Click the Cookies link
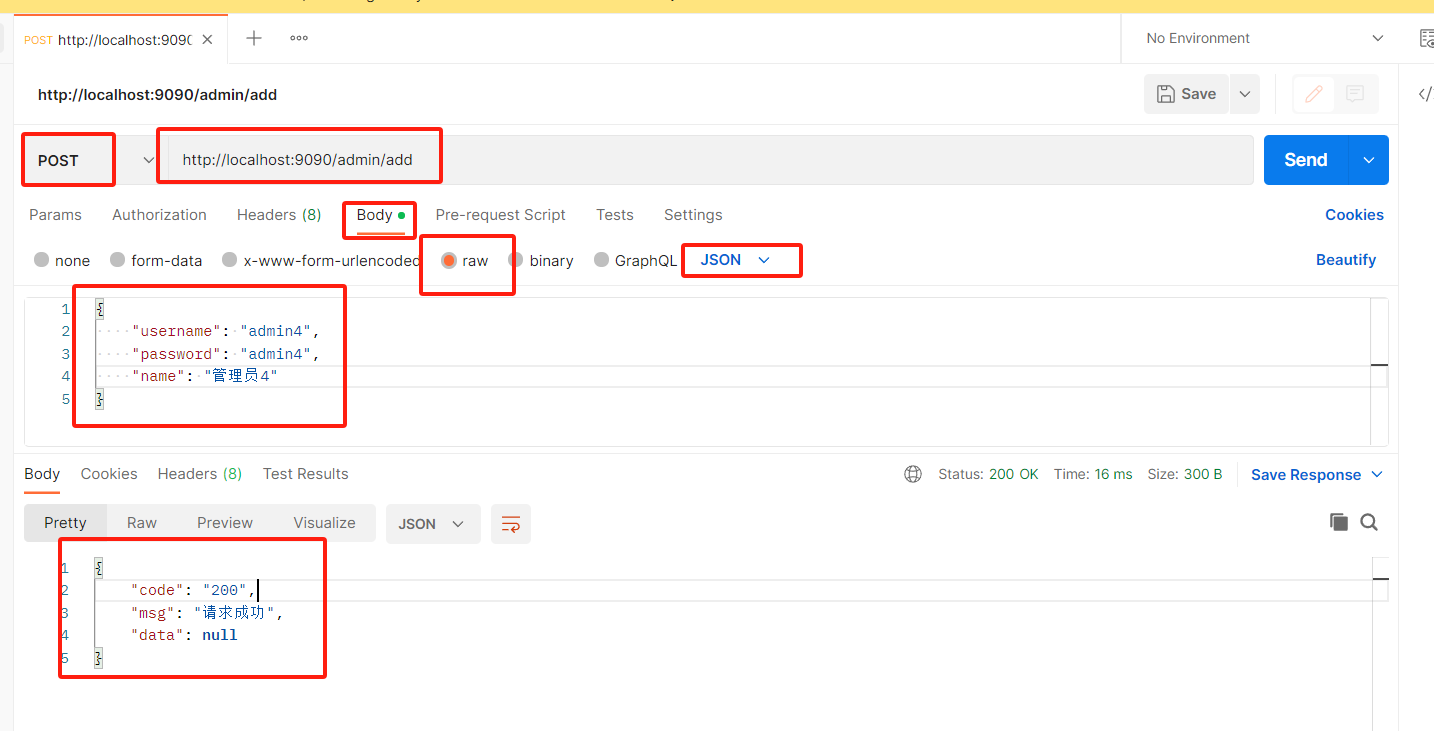Image resolution: width=1434 pixels, height=731 pixels. click(1354, 215)
